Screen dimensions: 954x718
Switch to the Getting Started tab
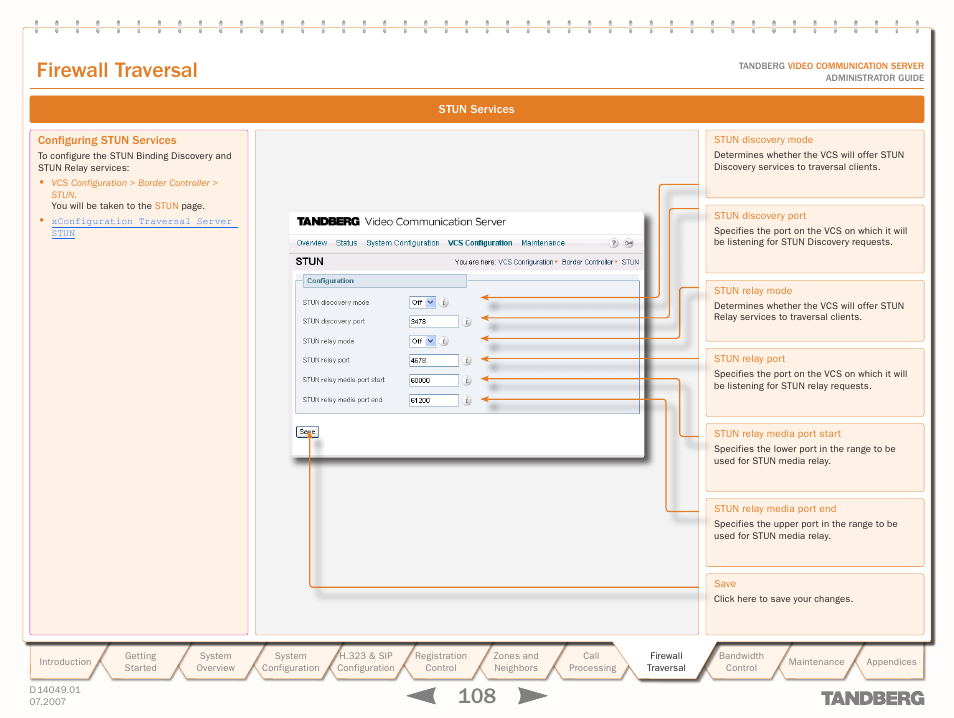pos(141,661)
